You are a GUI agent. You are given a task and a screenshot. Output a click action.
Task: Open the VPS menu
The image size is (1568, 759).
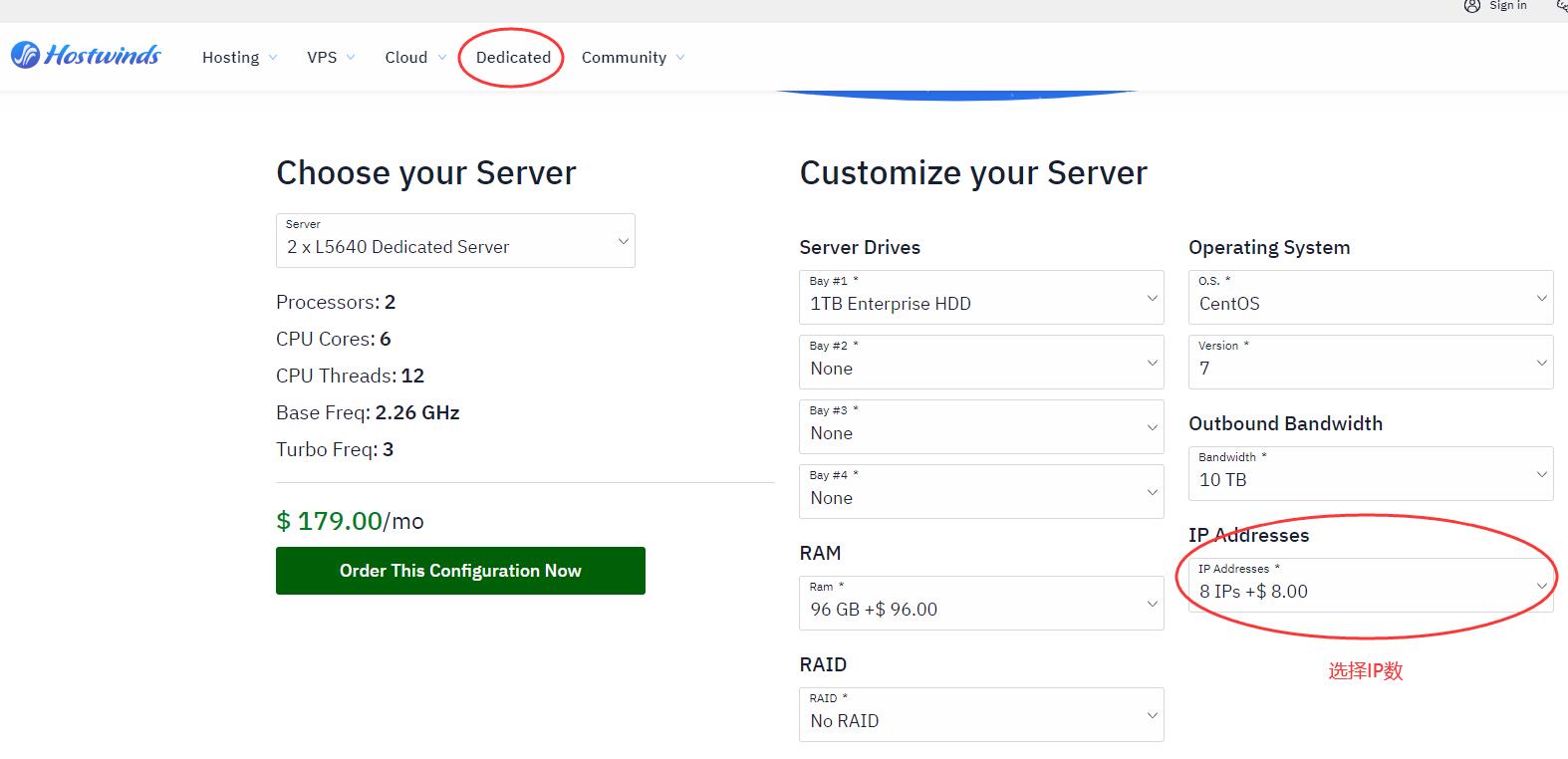[x=322, y=58]
